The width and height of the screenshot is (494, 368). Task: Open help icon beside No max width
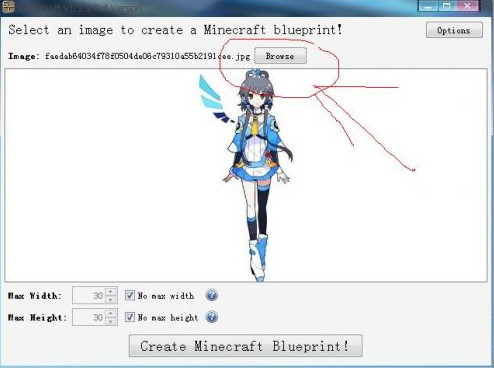click(211, 295)
